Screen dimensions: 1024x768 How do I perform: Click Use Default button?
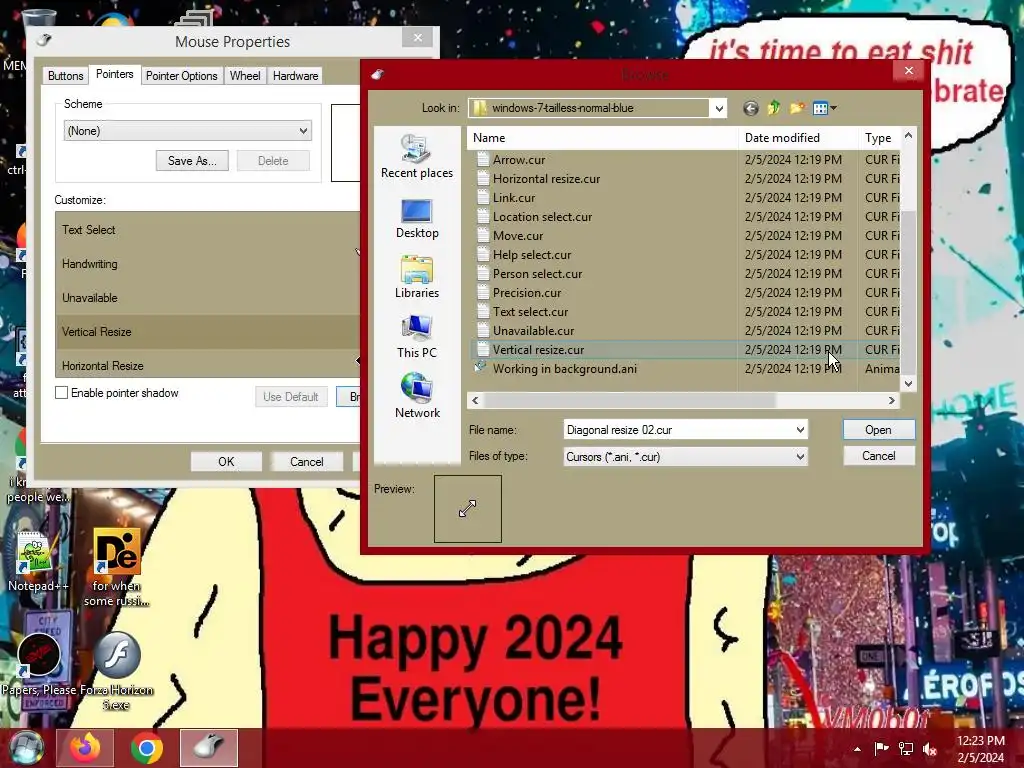291,396
